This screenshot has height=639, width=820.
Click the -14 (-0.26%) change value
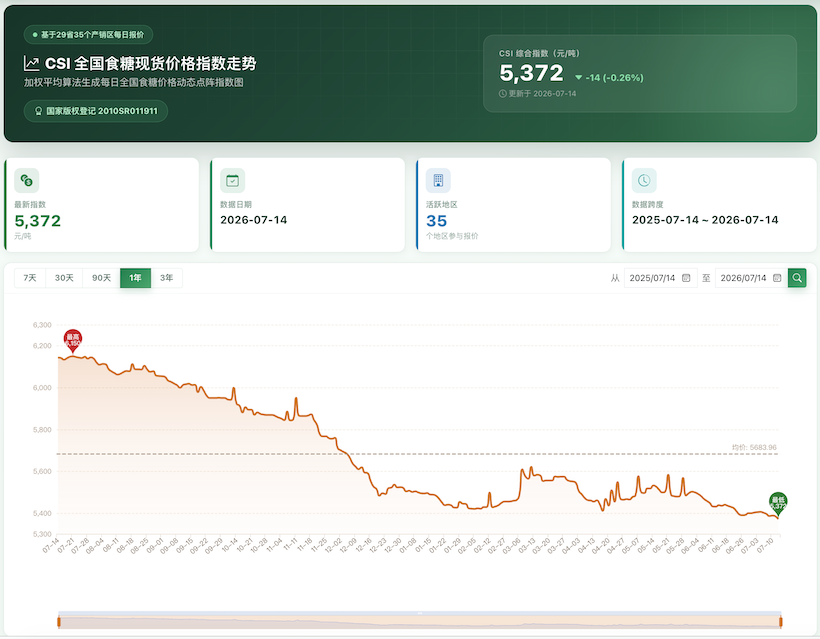614,78
